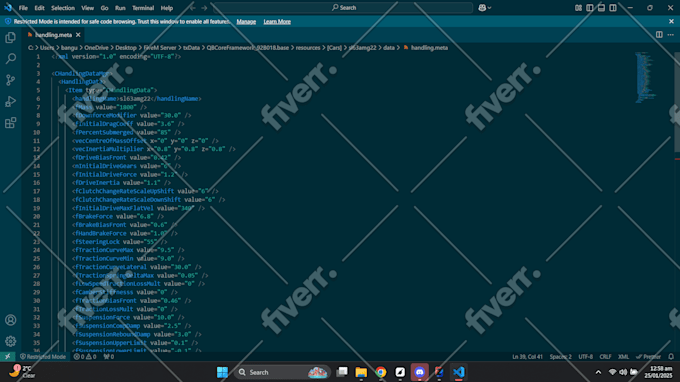This screenshot has width=680, height=382.
Task: Open Customize Layout in title bar
Action: (578, 8)
